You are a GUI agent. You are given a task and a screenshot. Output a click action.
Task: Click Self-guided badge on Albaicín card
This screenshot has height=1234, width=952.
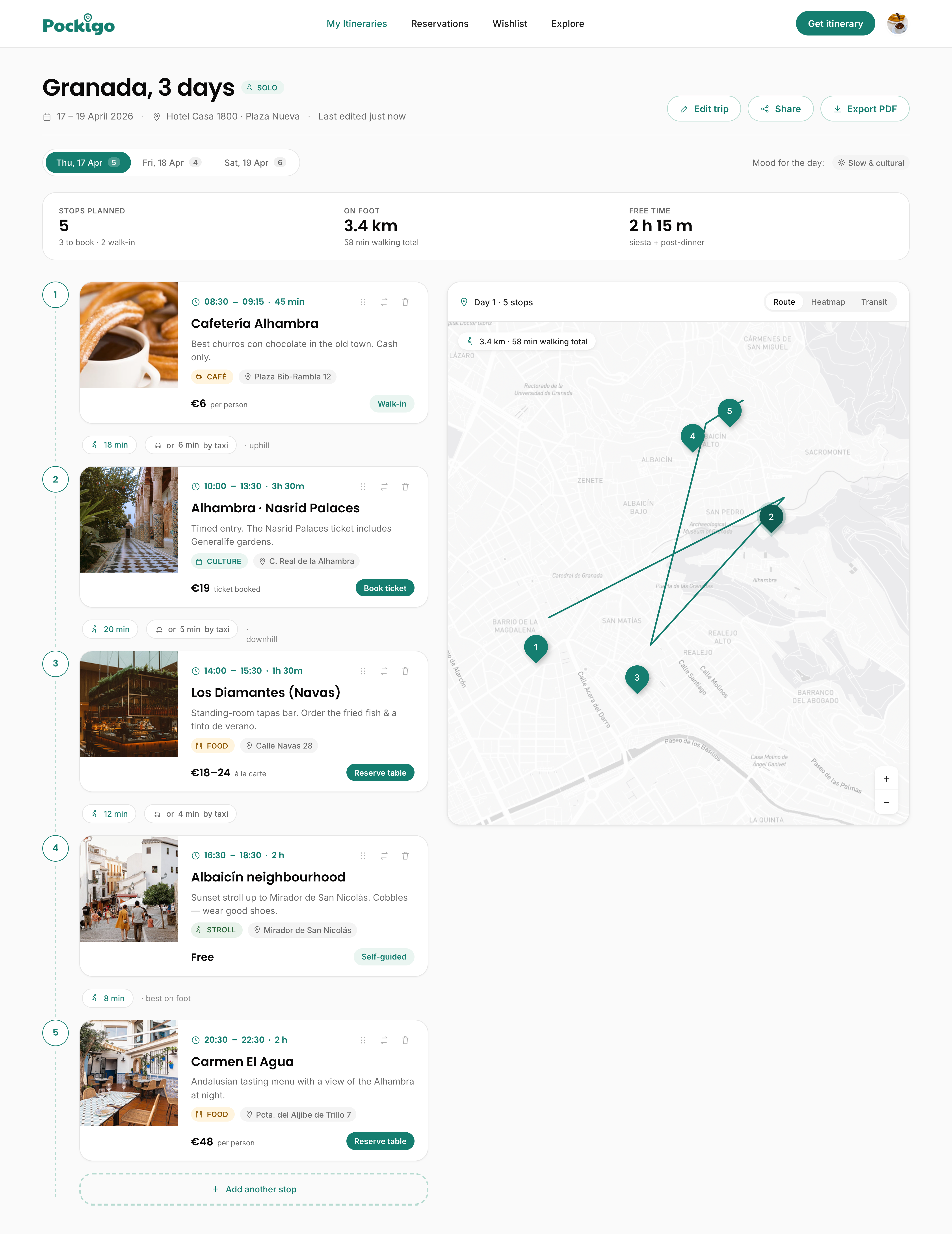click(x=384, y=957)
